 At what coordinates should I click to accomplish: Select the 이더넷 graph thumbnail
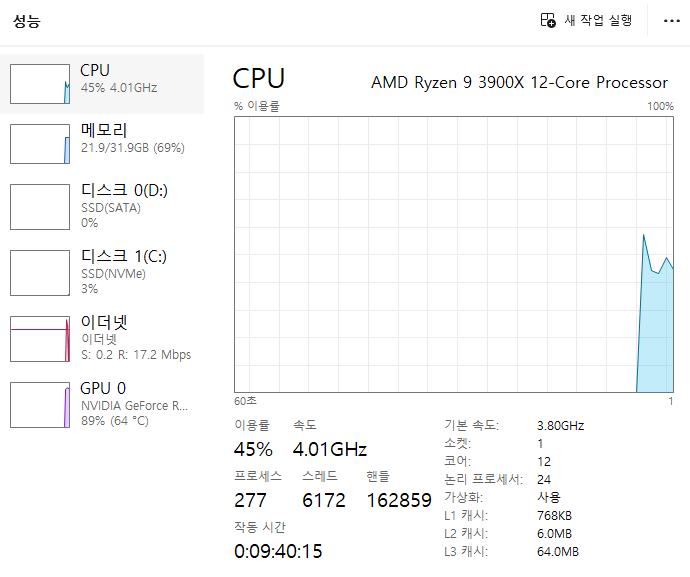coord(40,339)
